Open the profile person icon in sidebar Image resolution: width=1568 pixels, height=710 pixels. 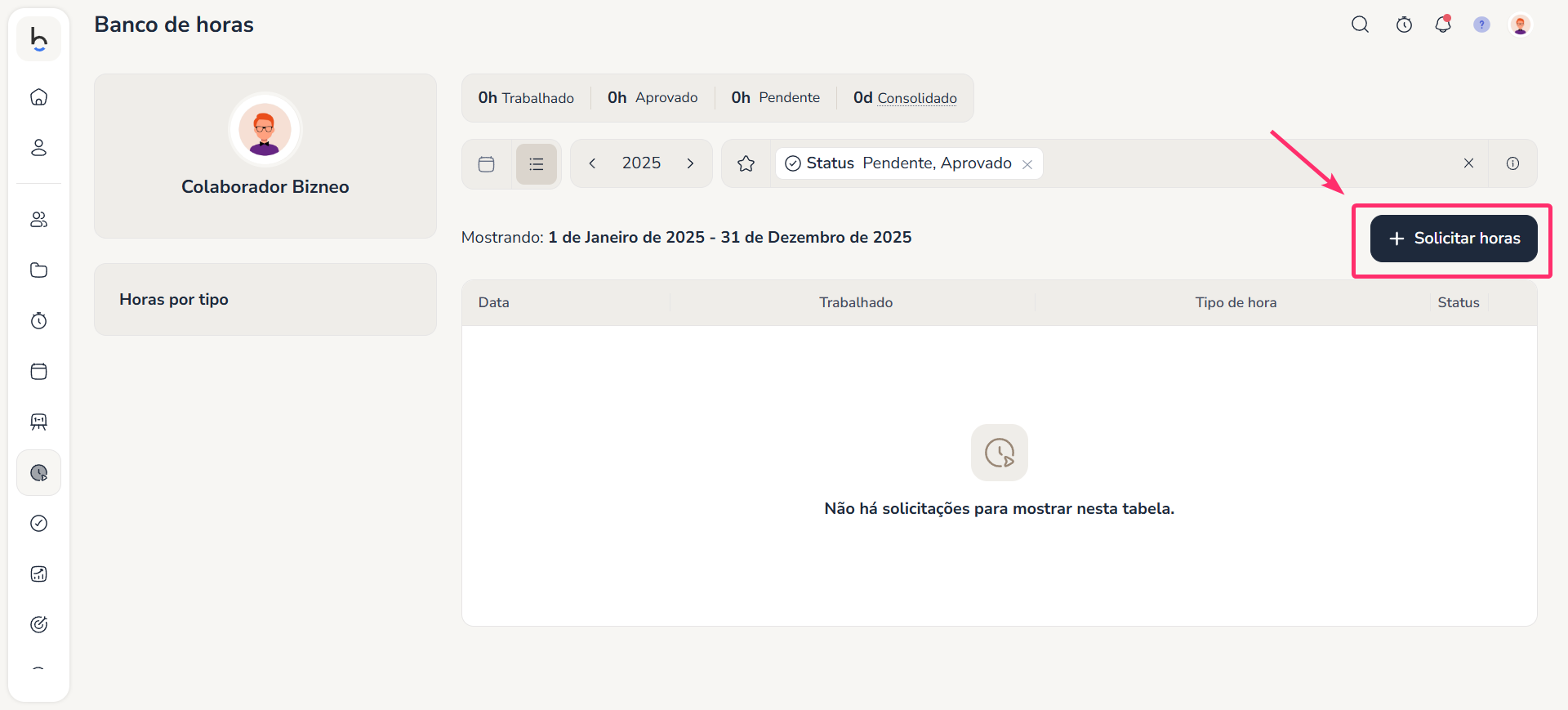[38, 148]
